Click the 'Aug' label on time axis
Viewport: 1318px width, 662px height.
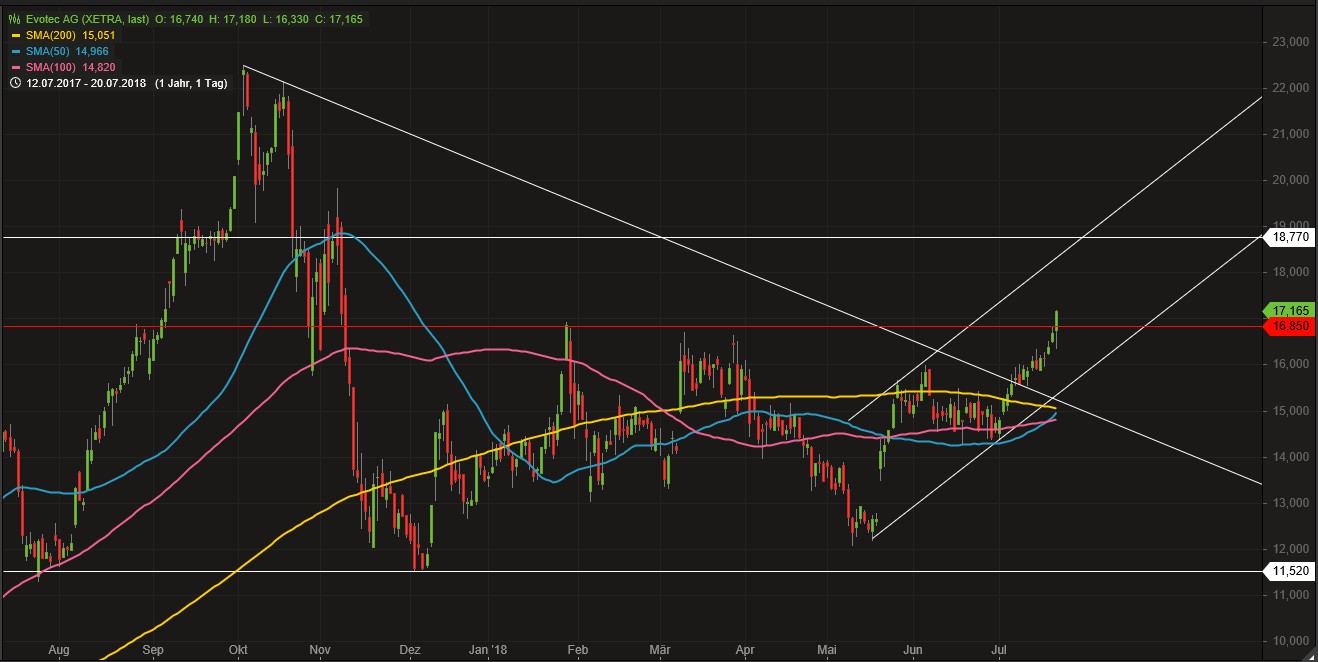coord(59,649)
